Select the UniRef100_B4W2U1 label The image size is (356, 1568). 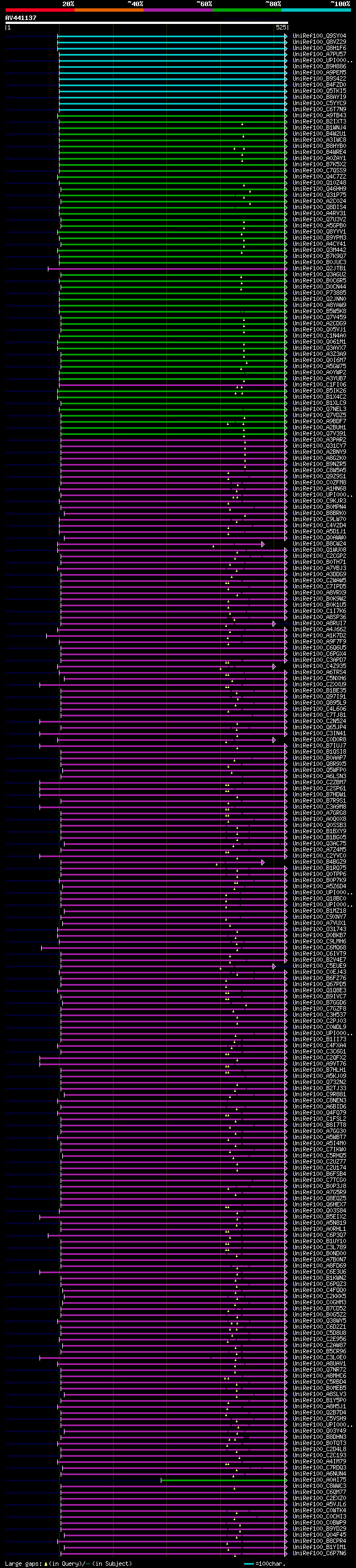pyautogui.click(x=319, y=134)
